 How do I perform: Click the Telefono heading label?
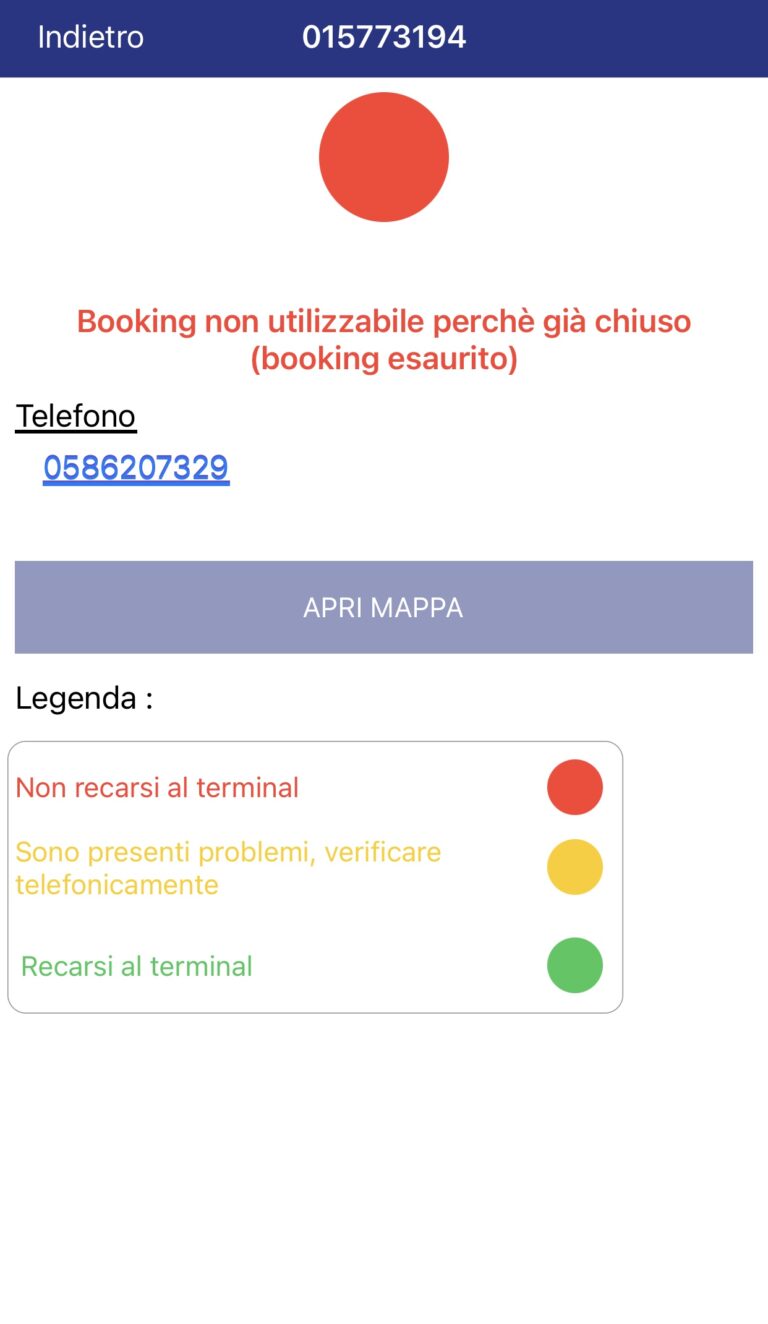[76, 415]
